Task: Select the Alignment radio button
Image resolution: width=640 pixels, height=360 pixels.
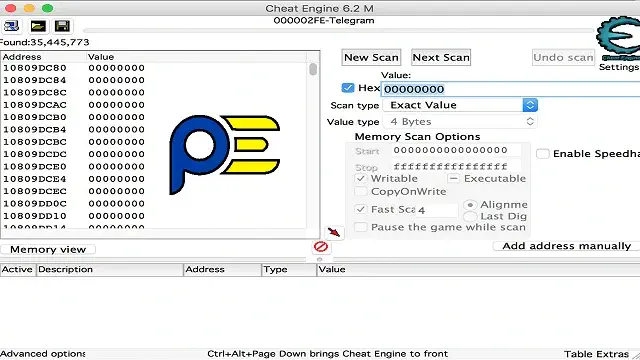Action: point(470,204)
